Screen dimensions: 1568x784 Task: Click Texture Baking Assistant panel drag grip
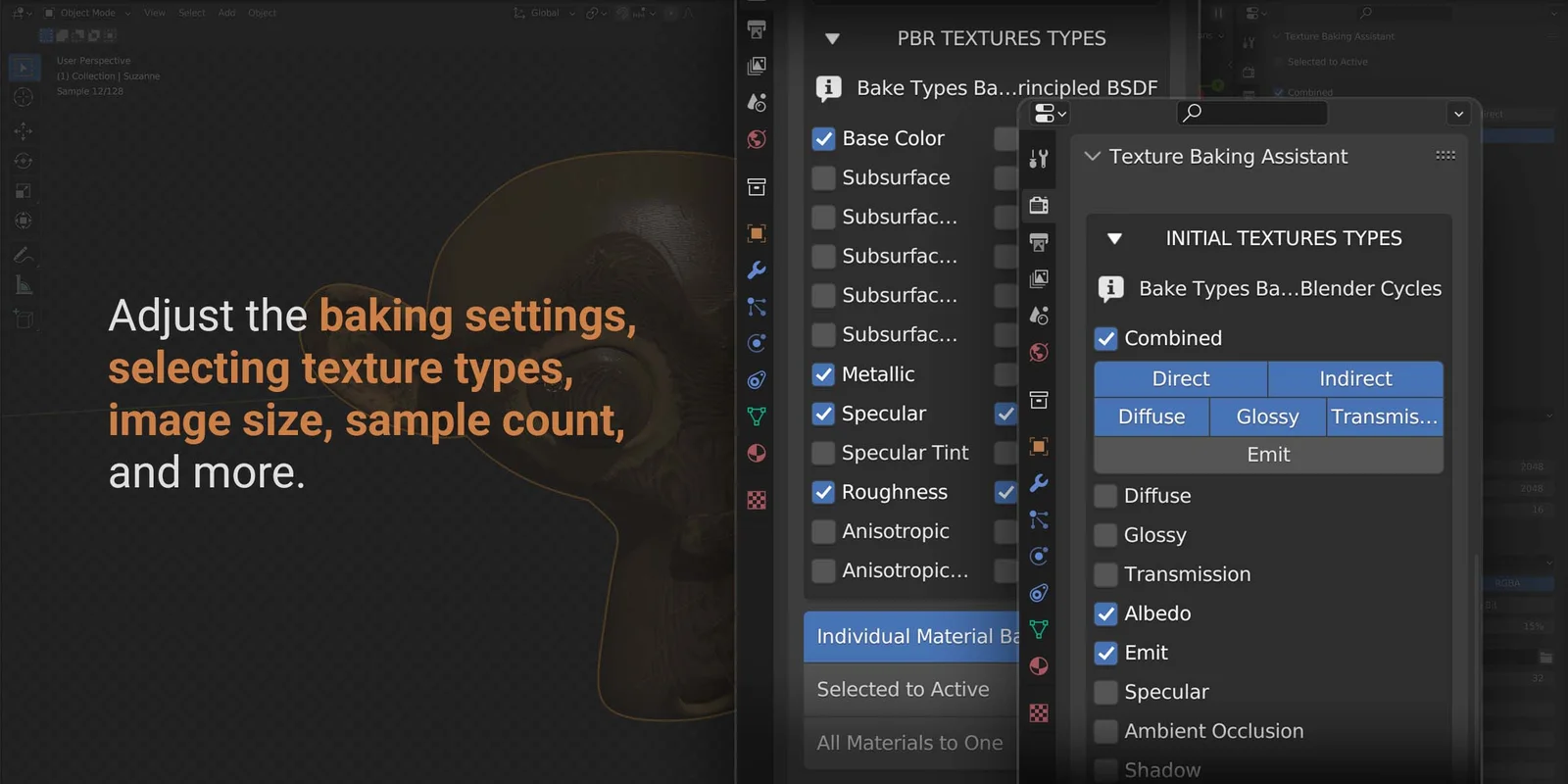pyautogui.click(x=1445, y=156)
